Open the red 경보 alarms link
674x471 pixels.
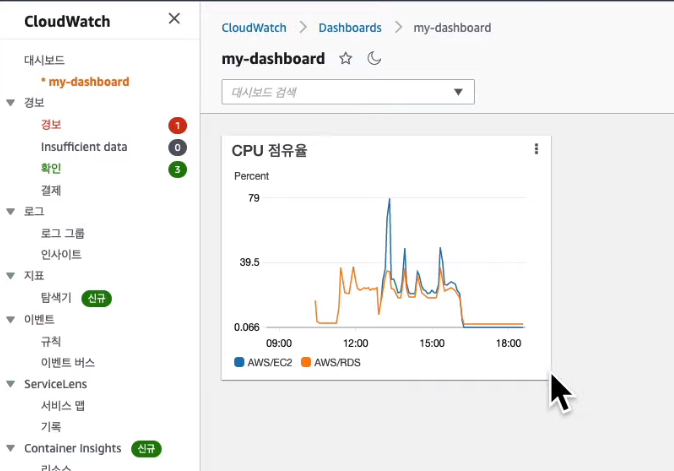[51, 125]
